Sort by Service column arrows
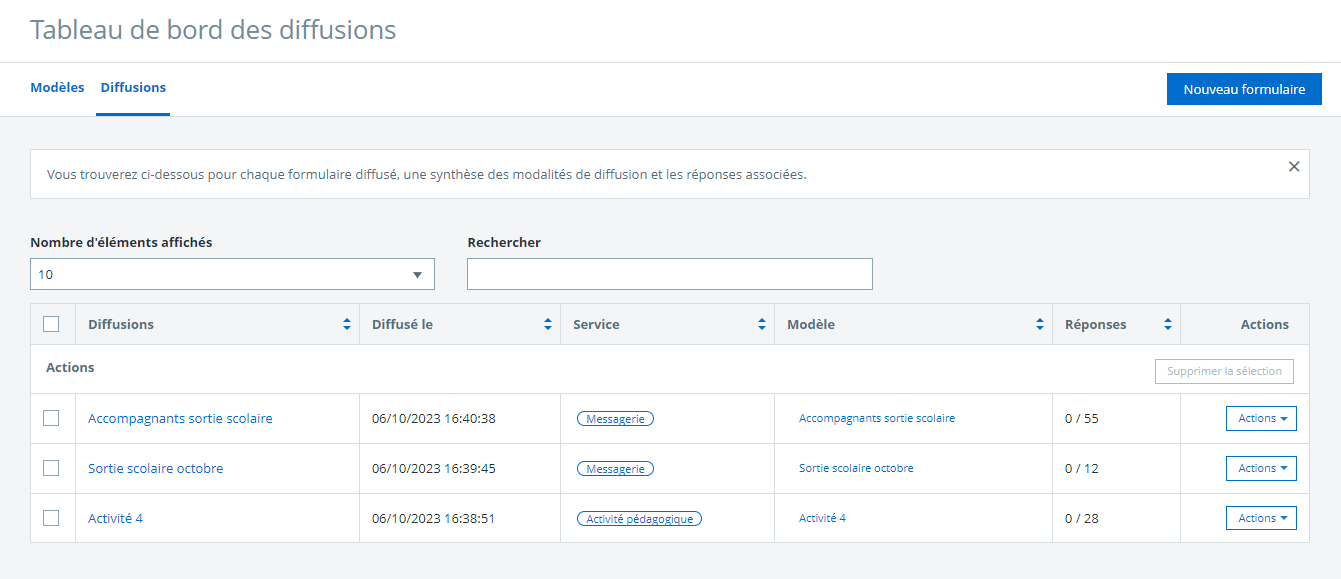Screen dimensions: 1341x579 click(762, 325)
